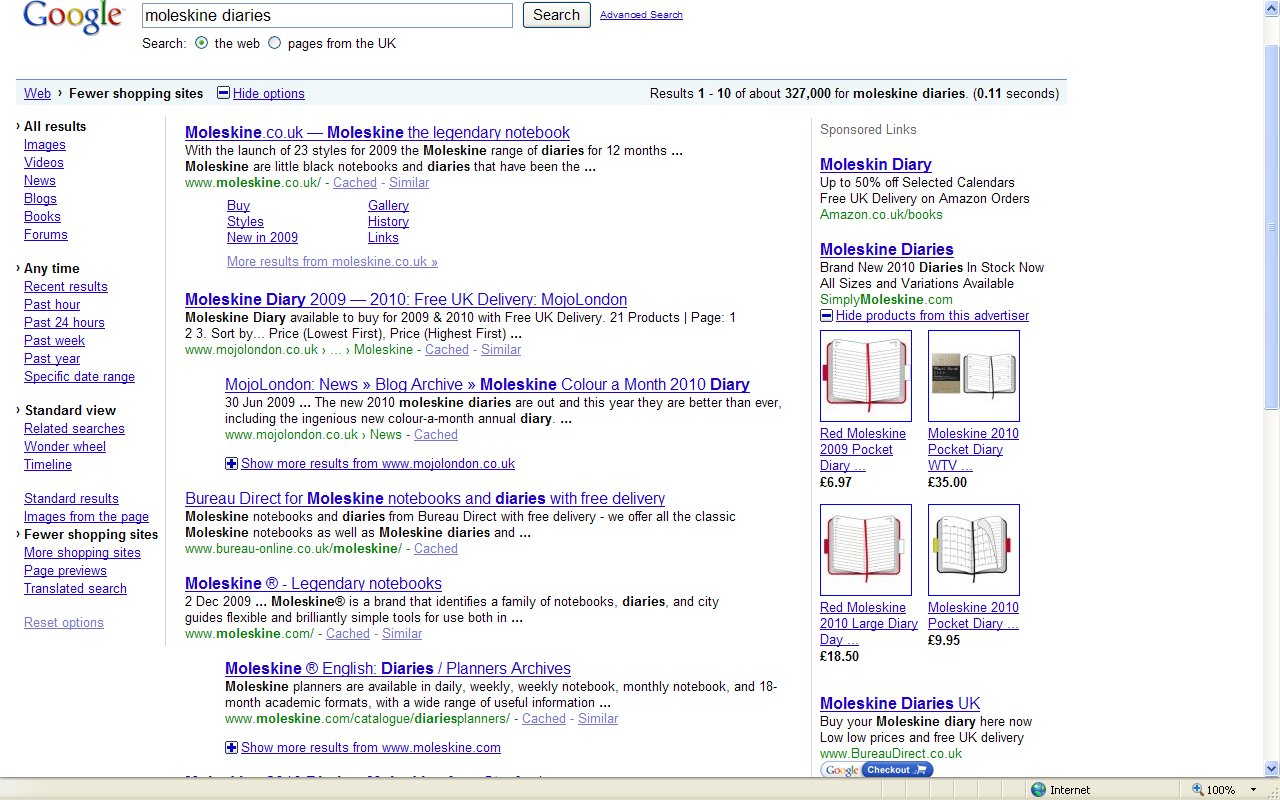
Task: Click Moleskine 2010 Pocket Diary WTV thumbnail
Action: coord(974,376)
